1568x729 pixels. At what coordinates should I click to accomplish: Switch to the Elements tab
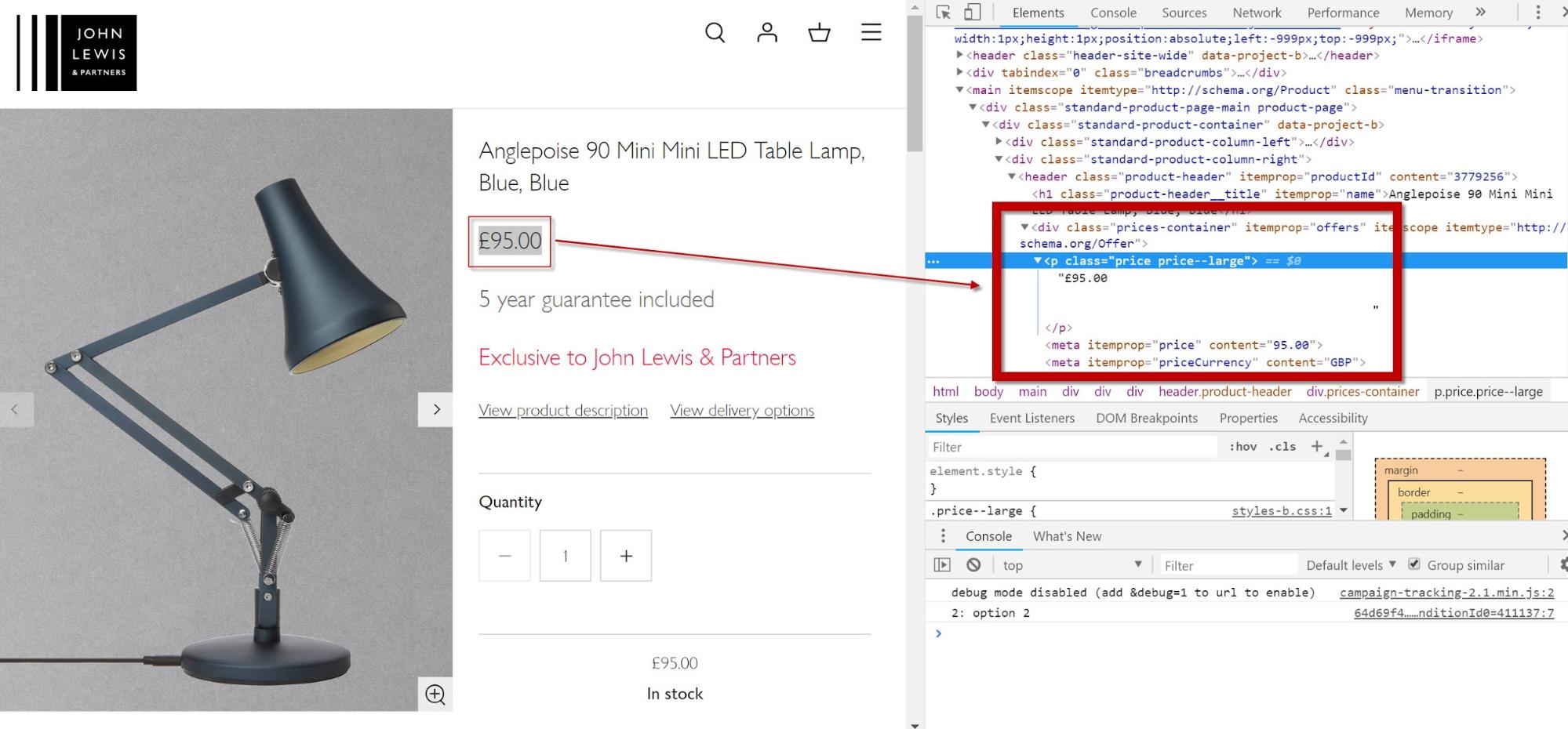[1038, 13]
